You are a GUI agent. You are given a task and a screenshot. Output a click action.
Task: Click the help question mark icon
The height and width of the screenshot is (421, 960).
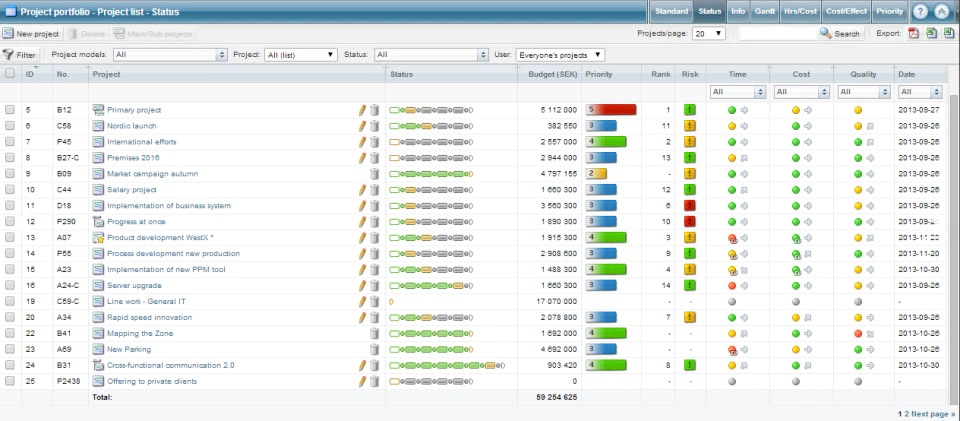click(x=920, y=12)
